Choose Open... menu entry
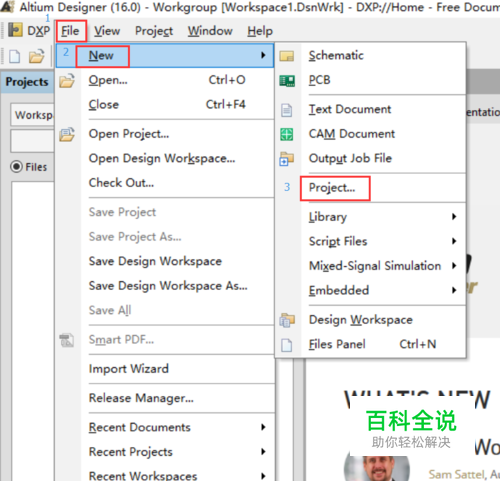The width and height of the screenshot is (500, 481). pos(165,80)
